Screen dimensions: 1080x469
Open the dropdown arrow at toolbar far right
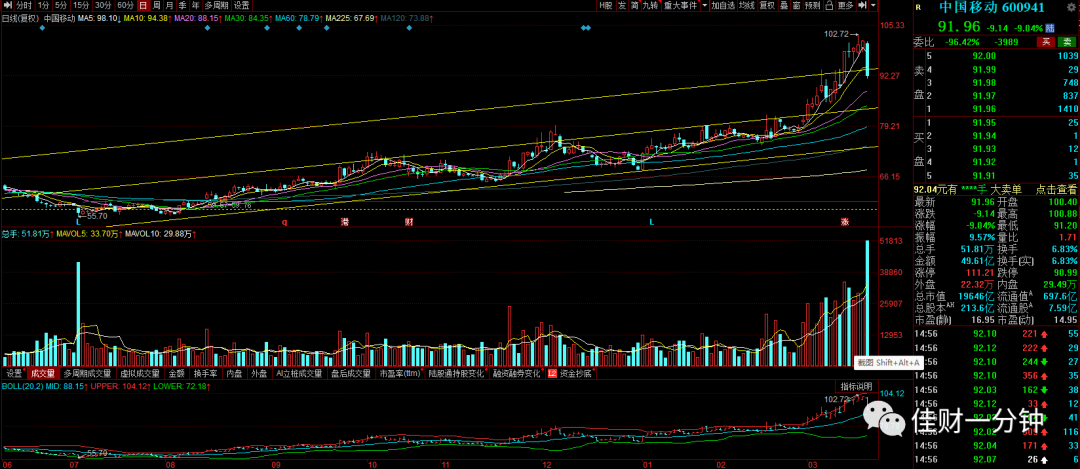pos(873,5)
